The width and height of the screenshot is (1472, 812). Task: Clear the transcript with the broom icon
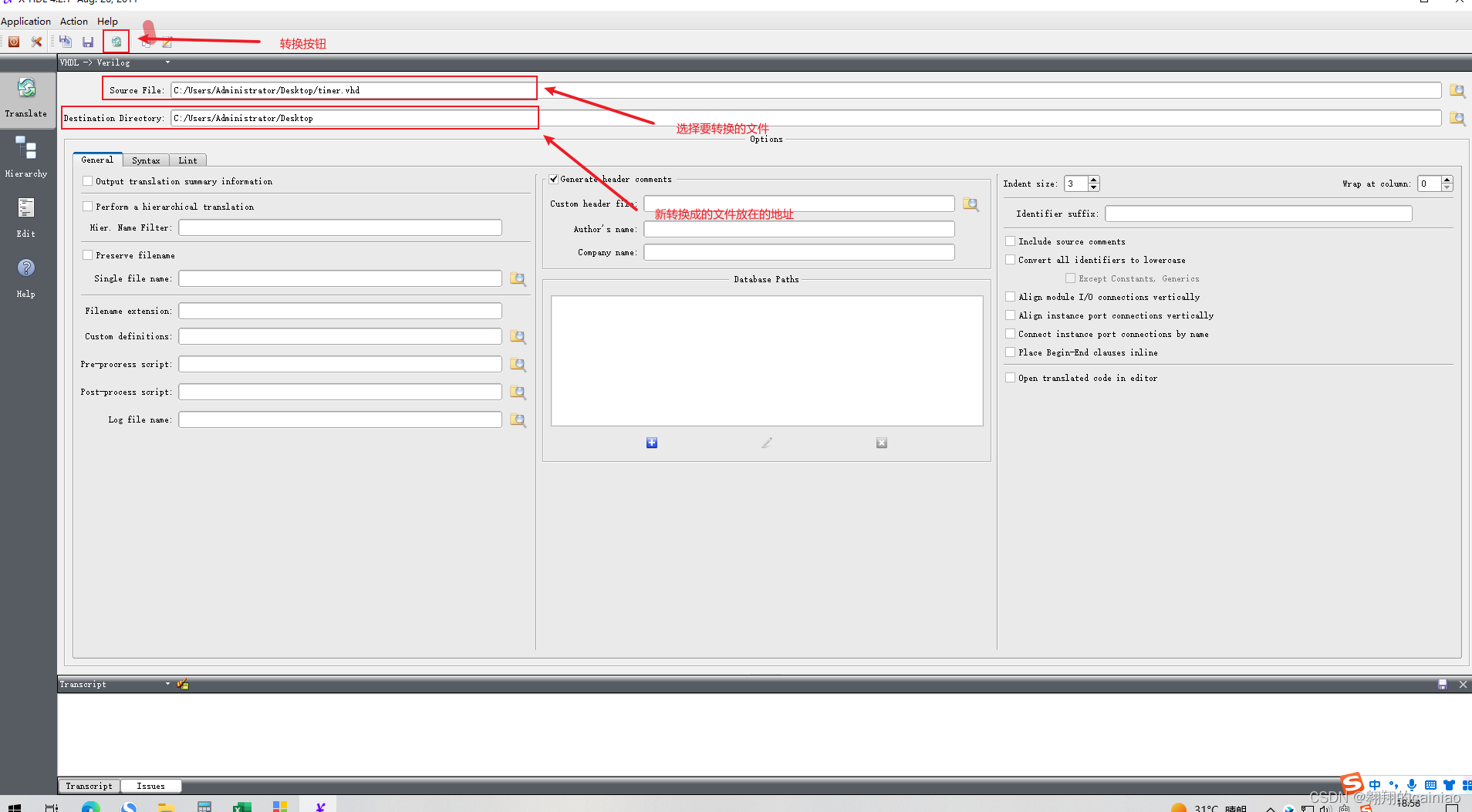[183, 684]
